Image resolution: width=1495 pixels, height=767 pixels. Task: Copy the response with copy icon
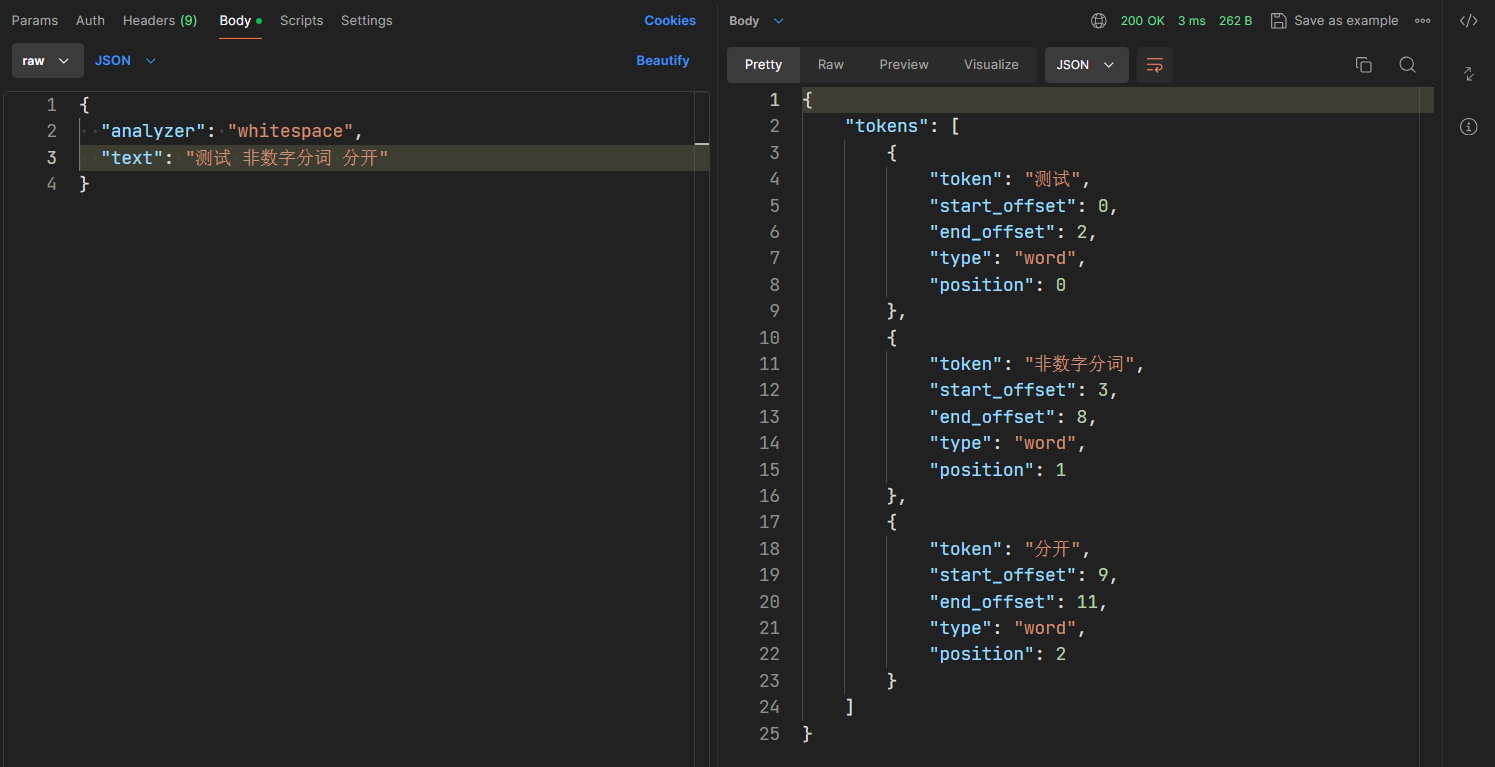[1363, 64]
